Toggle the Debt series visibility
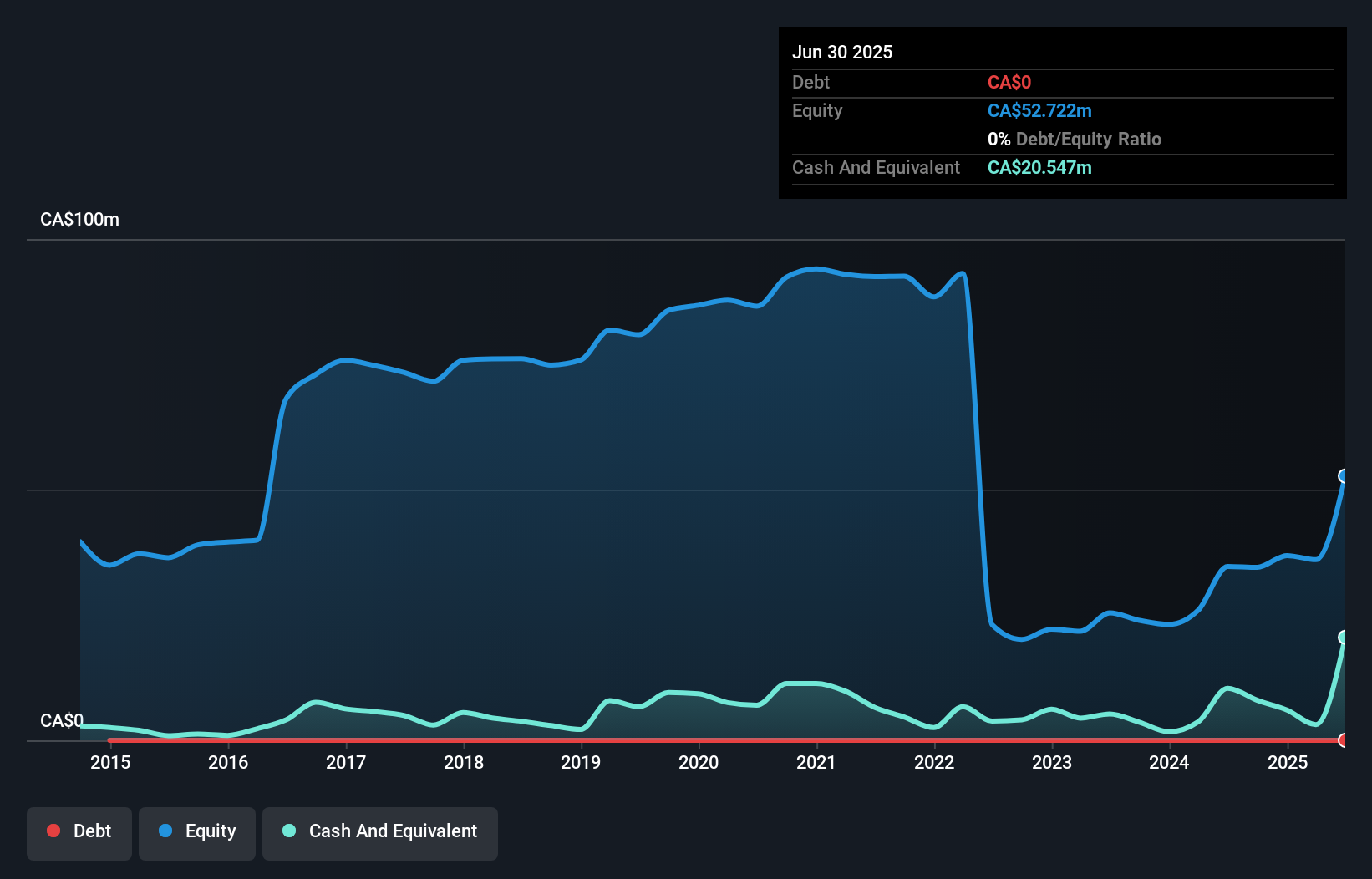 click(x=79, y=831)
